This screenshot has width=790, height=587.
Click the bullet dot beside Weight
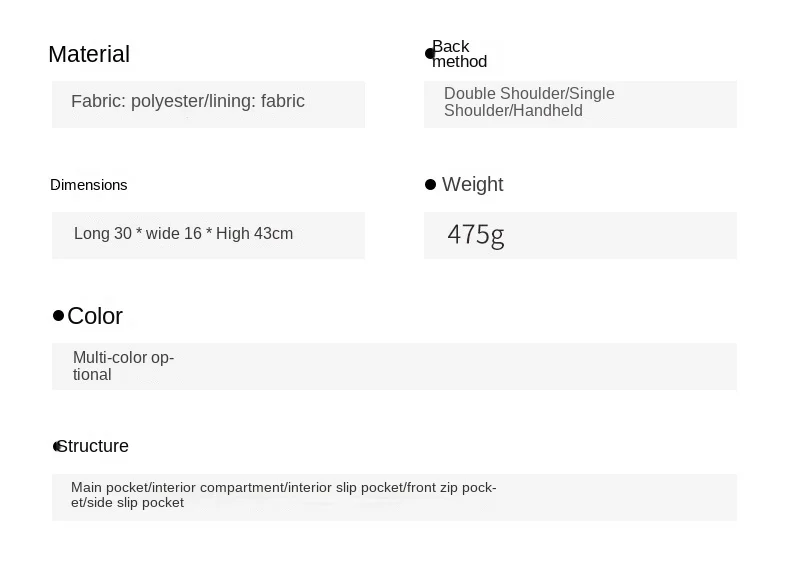430,184
